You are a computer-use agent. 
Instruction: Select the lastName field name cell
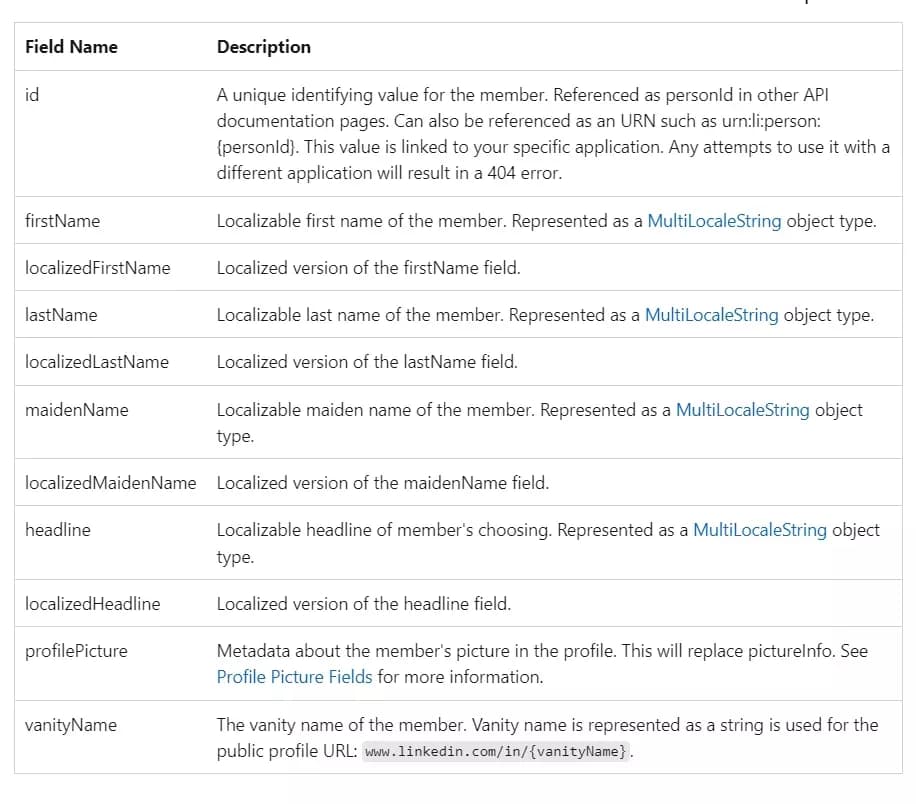(56, 314)
